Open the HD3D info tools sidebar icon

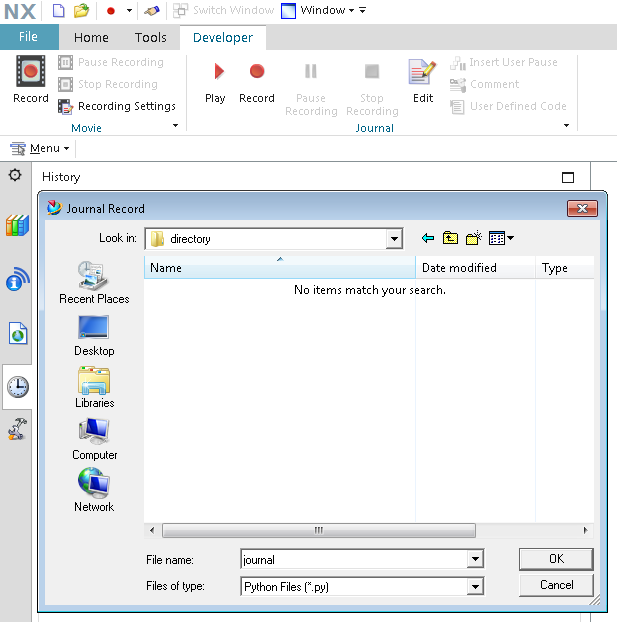pyautogui.click(x=17, y=279)
